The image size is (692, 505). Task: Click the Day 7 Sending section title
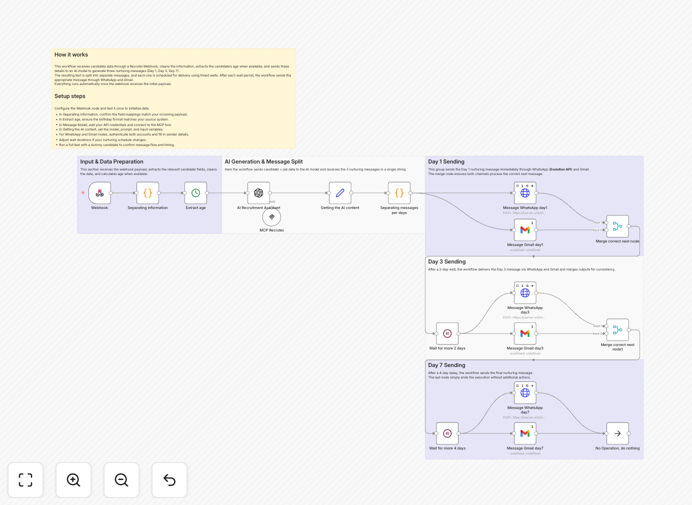pyautogui.click(x=446, y=366)
